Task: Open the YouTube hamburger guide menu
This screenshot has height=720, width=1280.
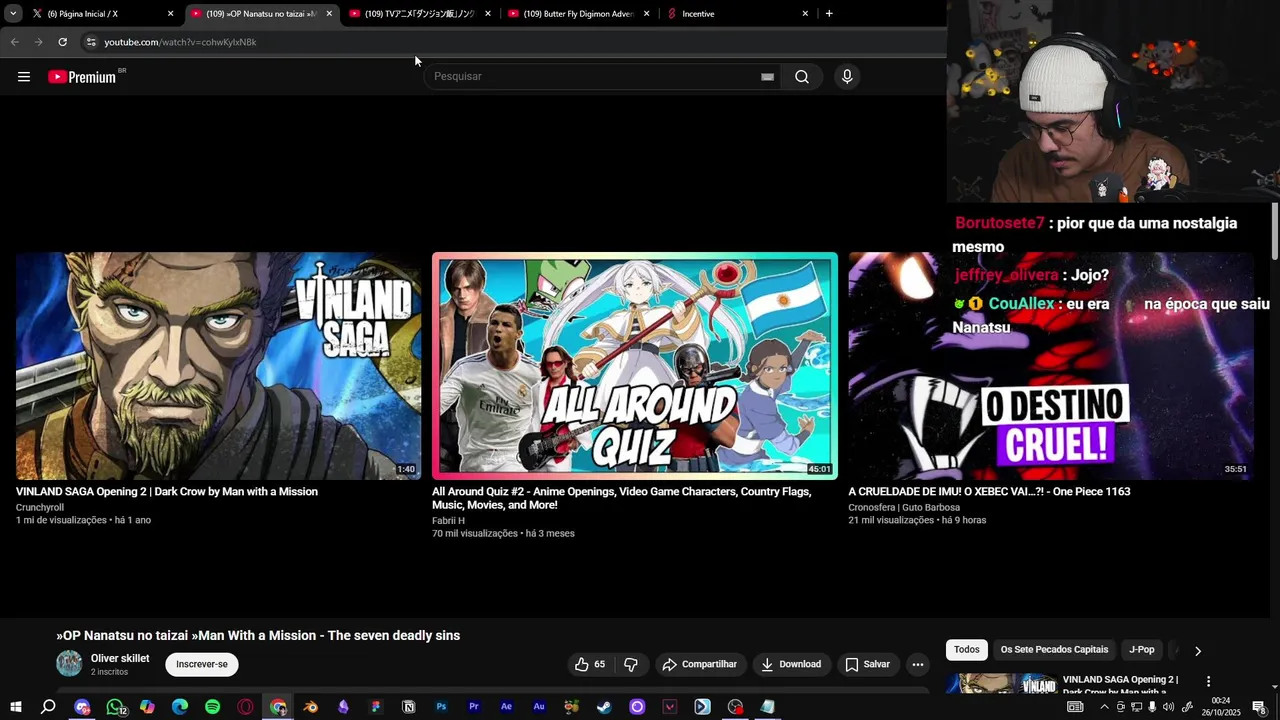Action: pos(24,77)
